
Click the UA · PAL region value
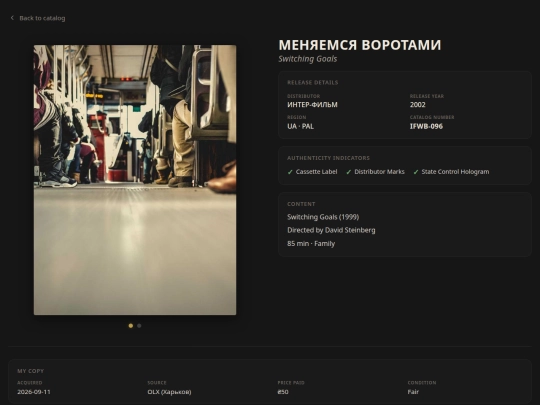click(300, 126)
